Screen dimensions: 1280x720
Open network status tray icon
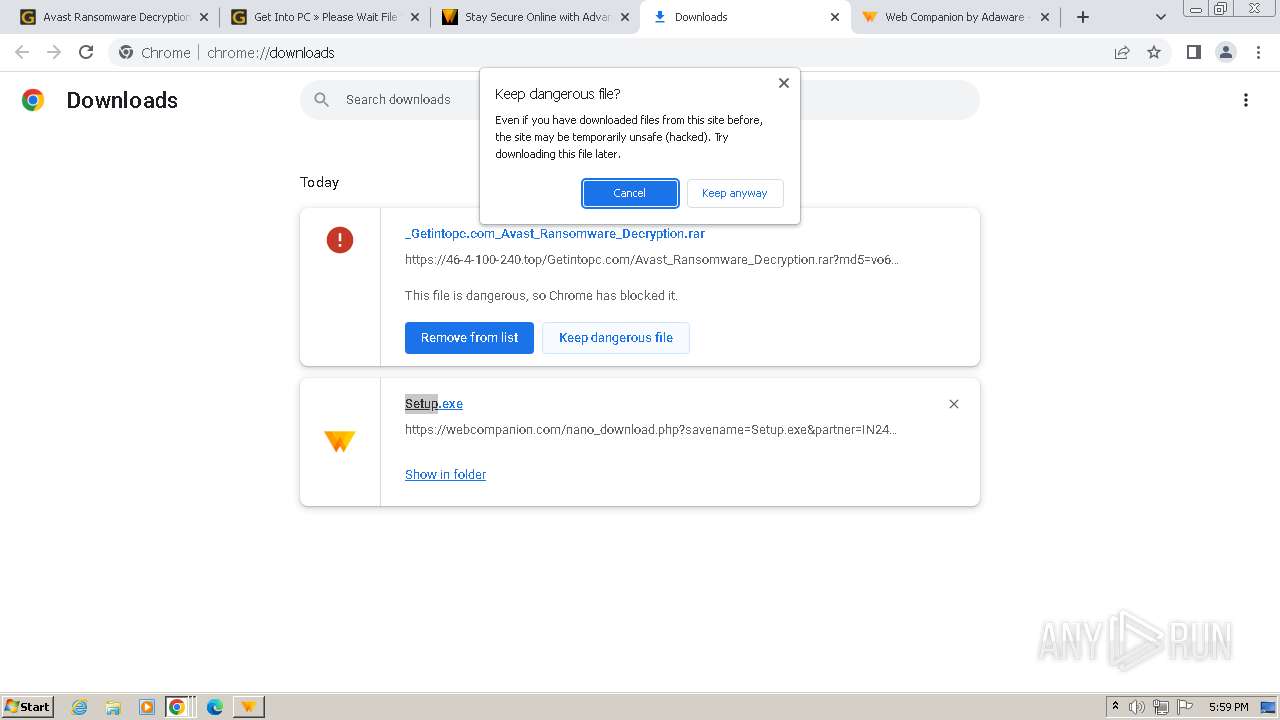tap(1161, 707)
